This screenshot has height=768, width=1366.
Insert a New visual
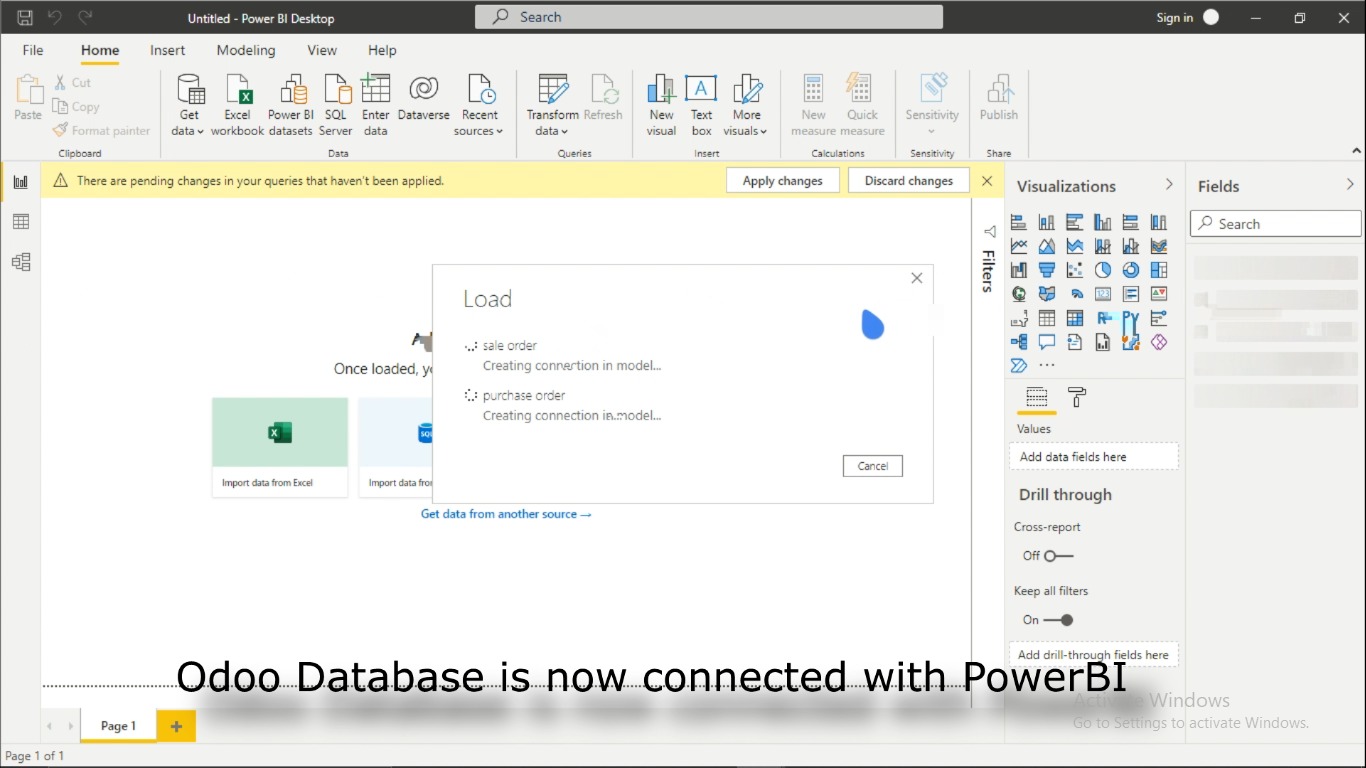tap(661, 105)
